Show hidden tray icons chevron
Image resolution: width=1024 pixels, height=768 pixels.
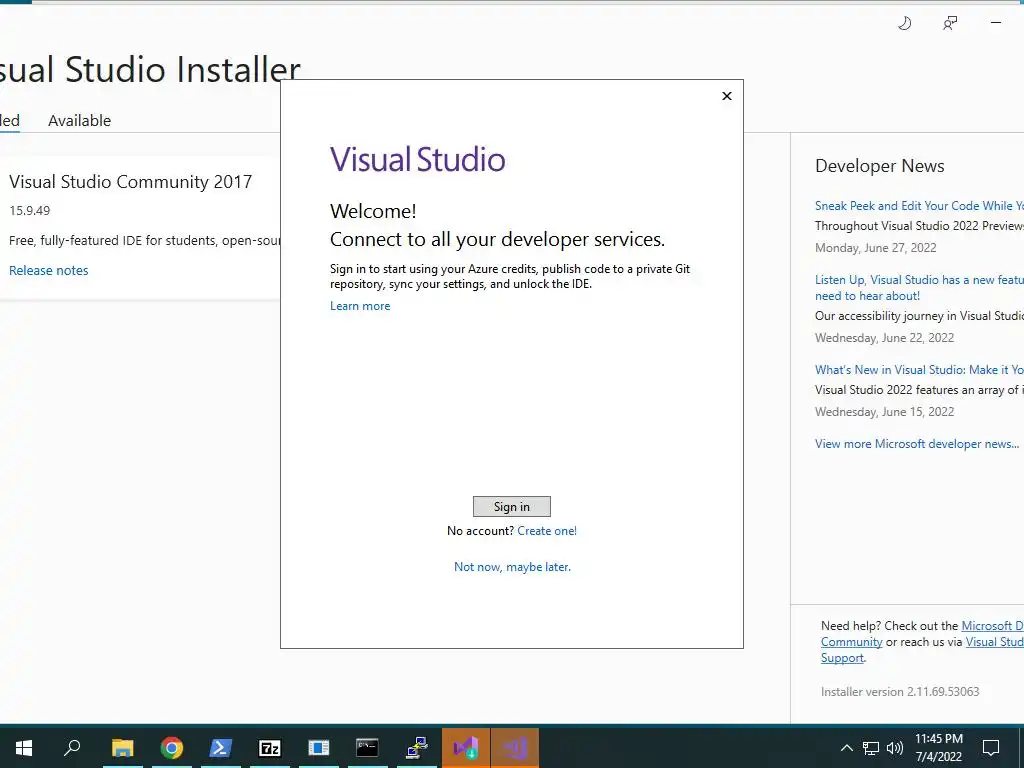coord(846,748)
